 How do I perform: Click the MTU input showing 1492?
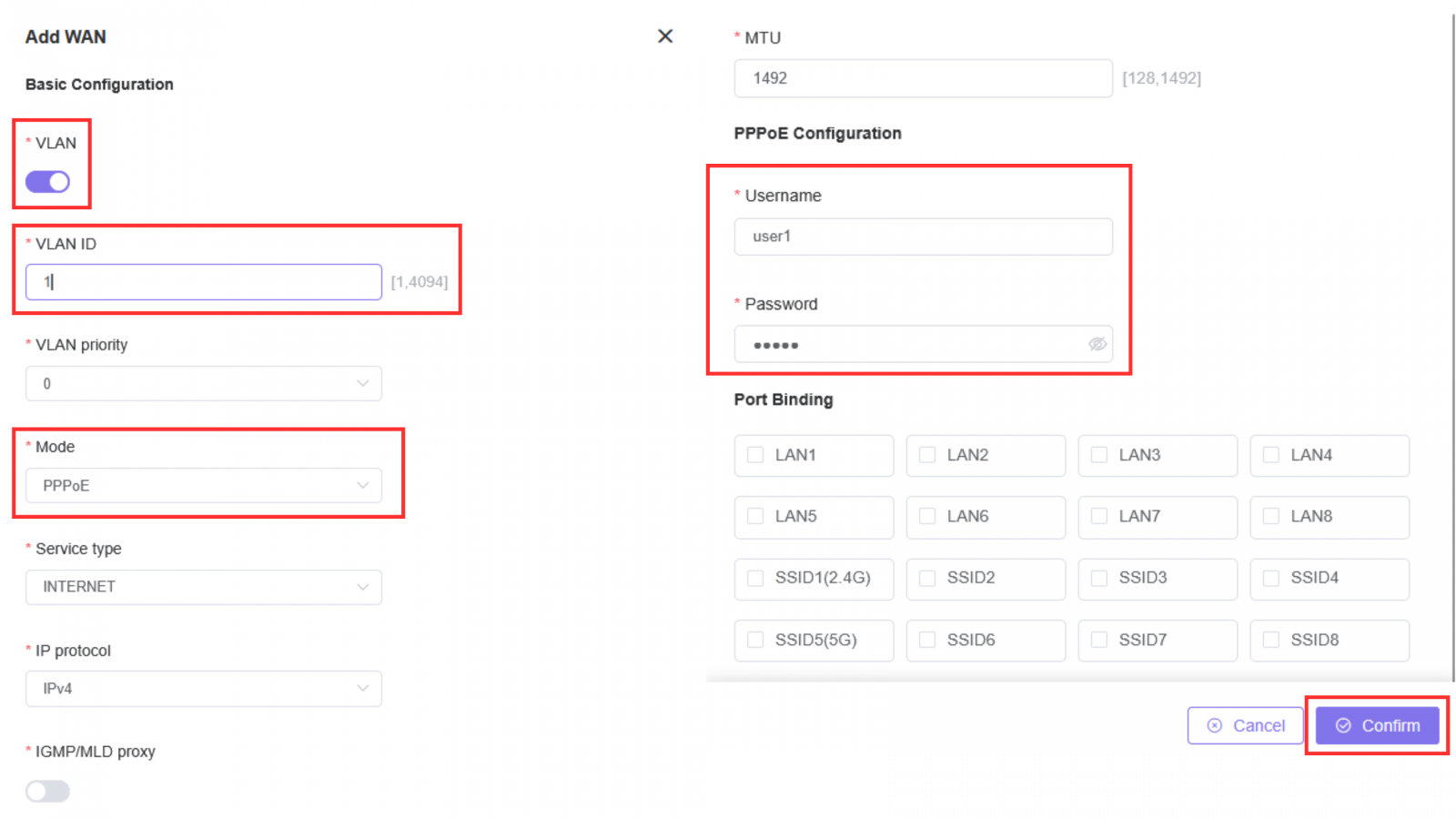(x=923, y=78)
